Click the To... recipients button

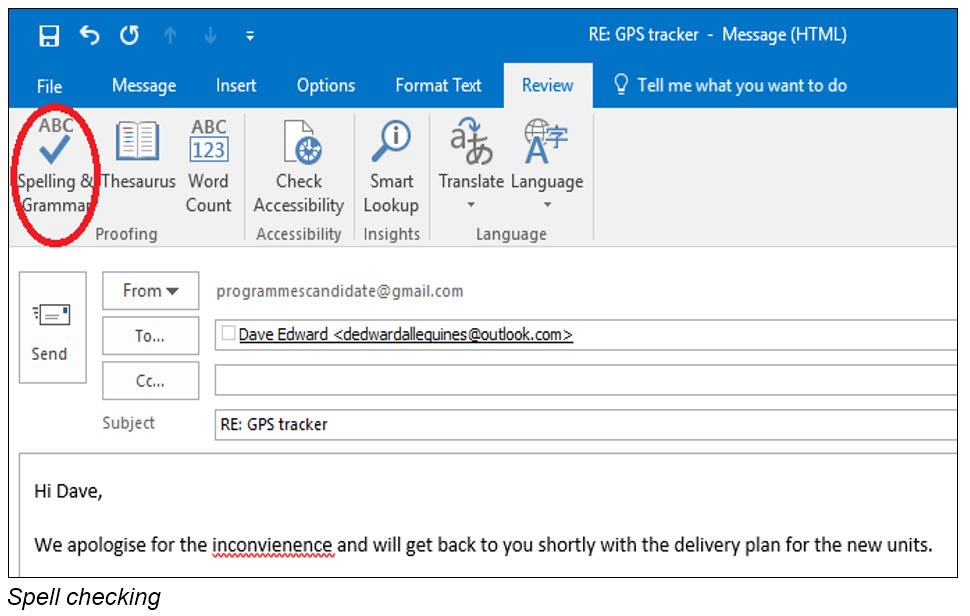click(150, 336)
